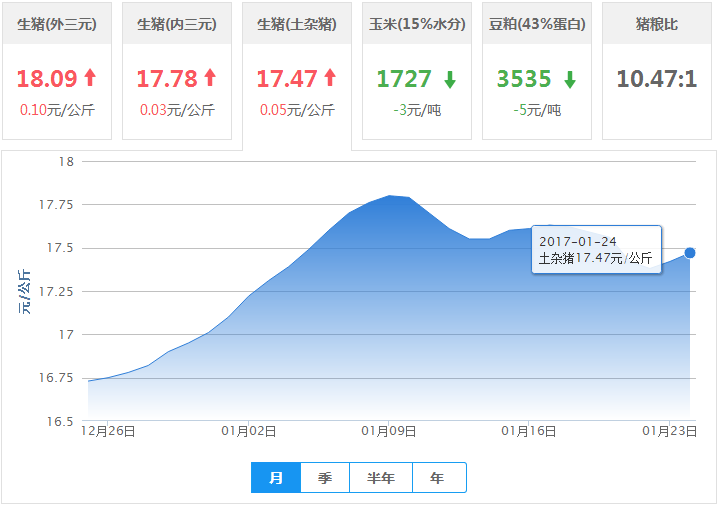
Task: Click the 元/公斤 y-axis title
Action: click(x=25, y=292)
